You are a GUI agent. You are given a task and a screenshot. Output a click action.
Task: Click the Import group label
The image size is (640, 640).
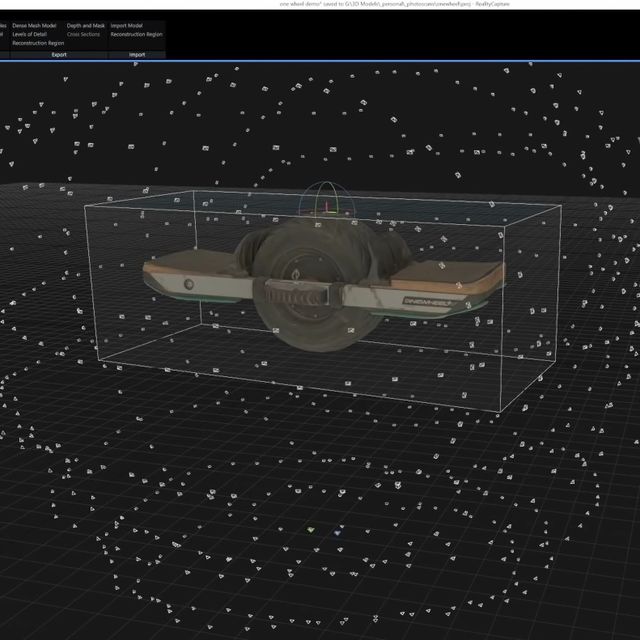[137, 55]
